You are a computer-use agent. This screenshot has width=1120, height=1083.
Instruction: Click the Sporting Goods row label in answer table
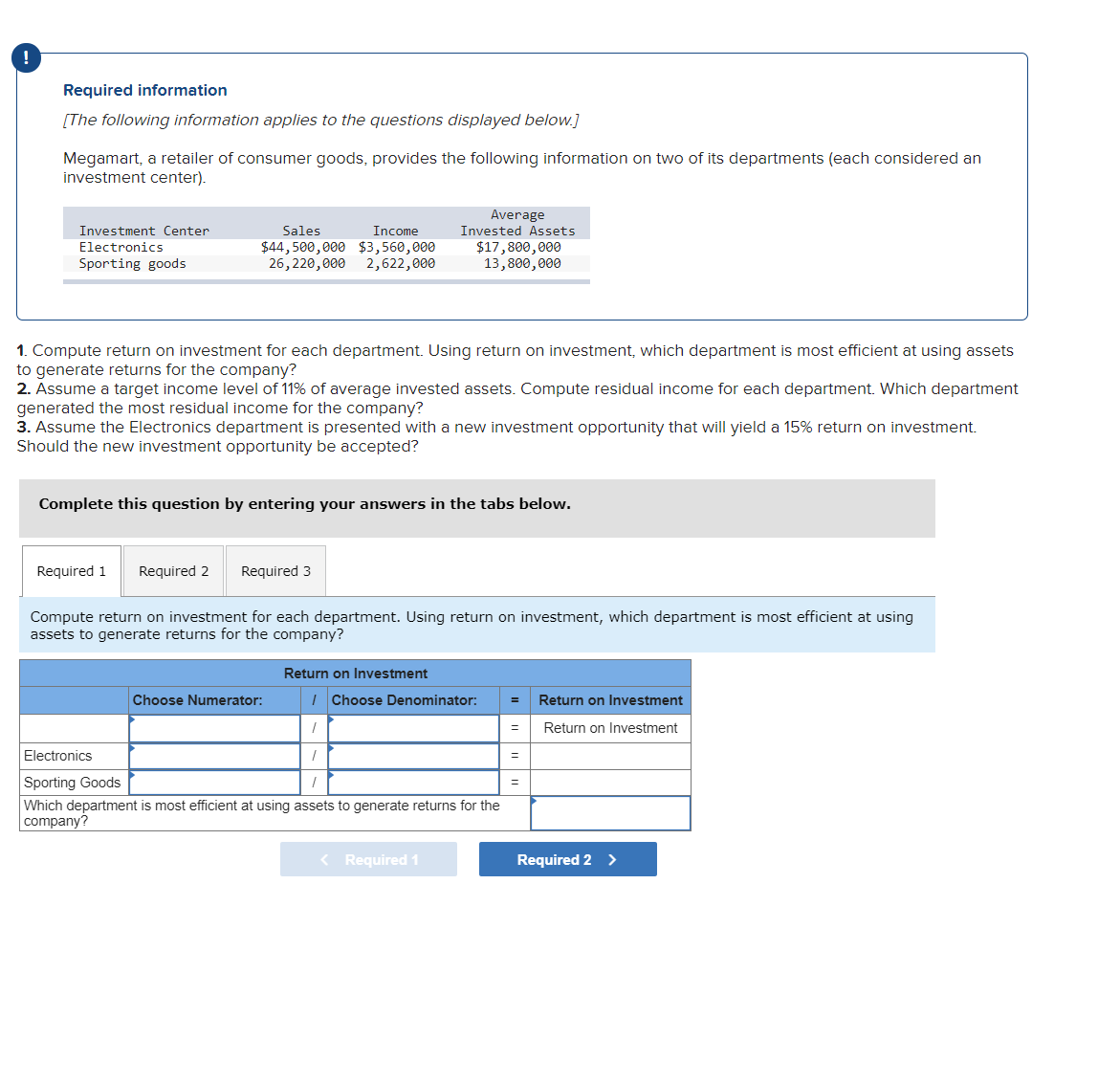tap(72, 783)
